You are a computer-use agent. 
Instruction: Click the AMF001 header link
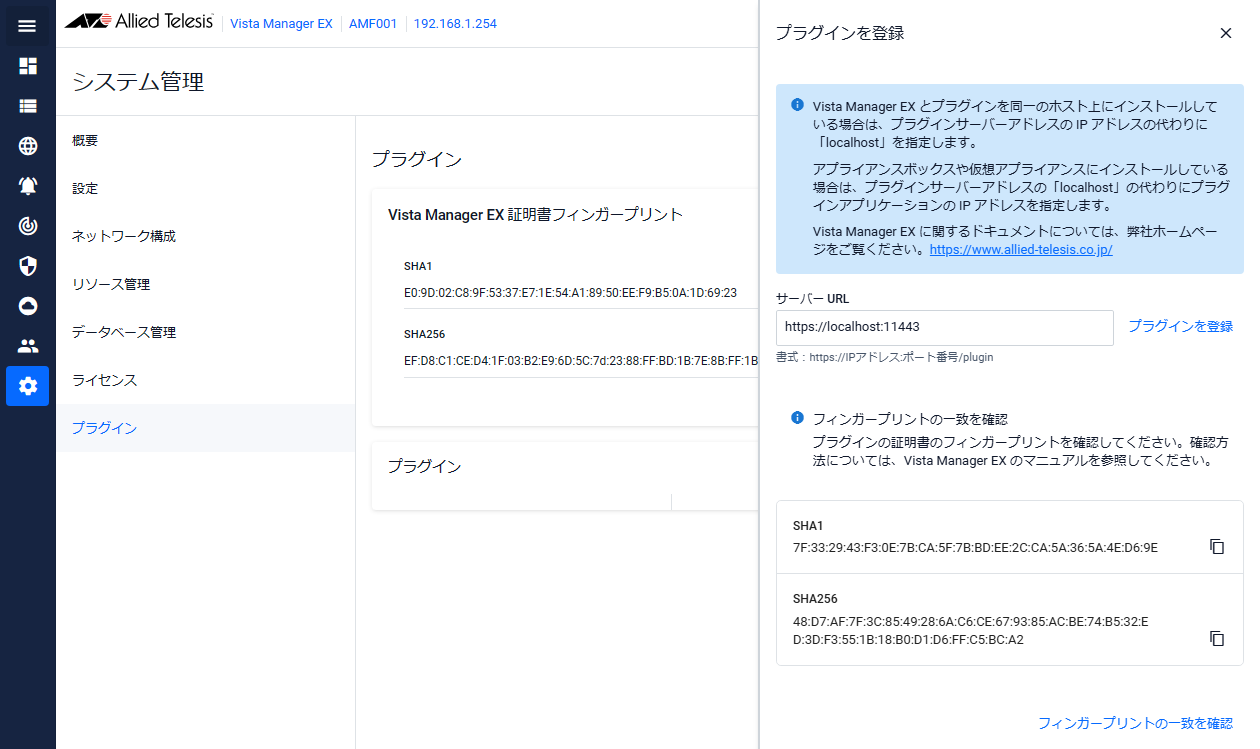[373, 23]
